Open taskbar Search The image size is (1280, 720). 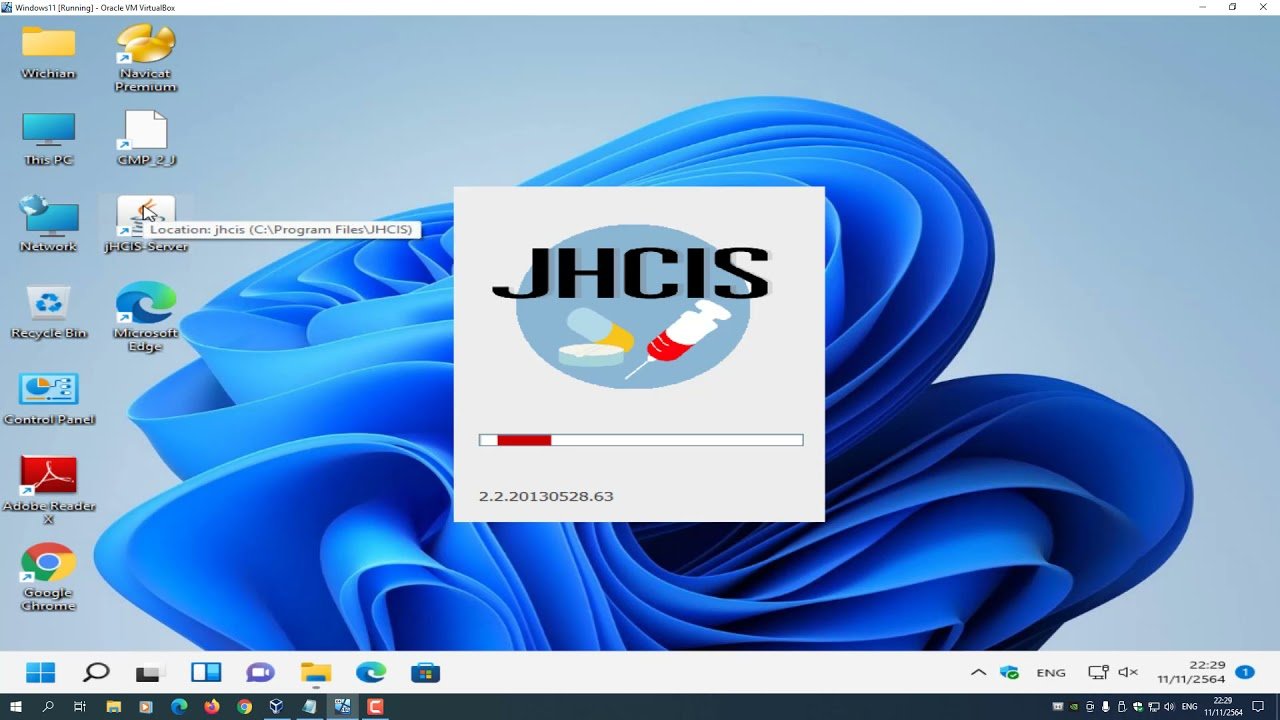[95, 672]
